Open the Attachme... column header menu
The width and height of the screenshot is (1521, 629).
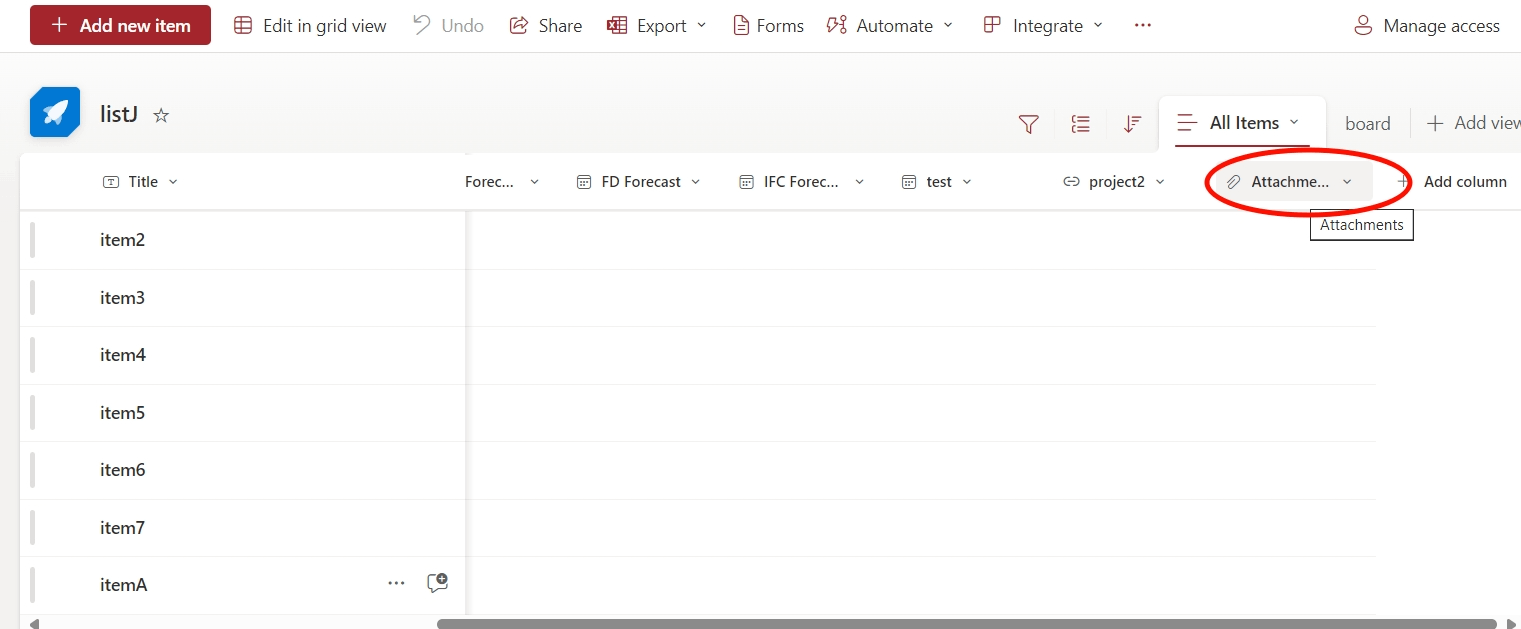(1290, 182)
